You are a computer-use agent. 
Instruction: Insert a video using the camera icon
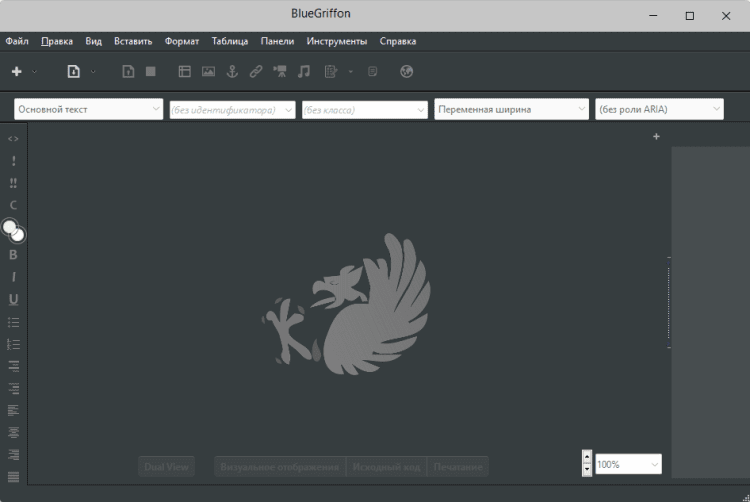point(280,72)
